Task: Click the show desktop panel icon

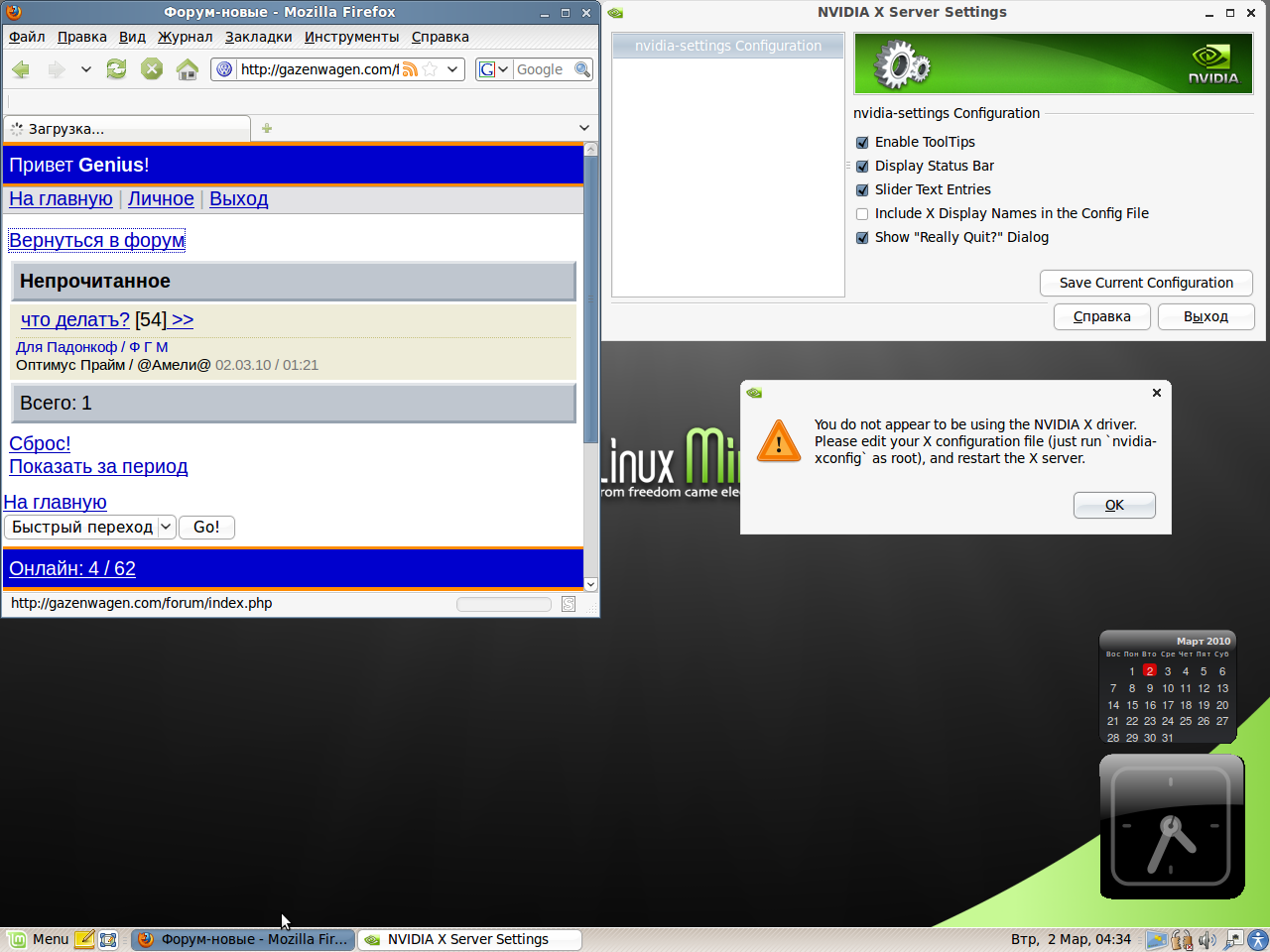Action: click(x=108, y=939)
